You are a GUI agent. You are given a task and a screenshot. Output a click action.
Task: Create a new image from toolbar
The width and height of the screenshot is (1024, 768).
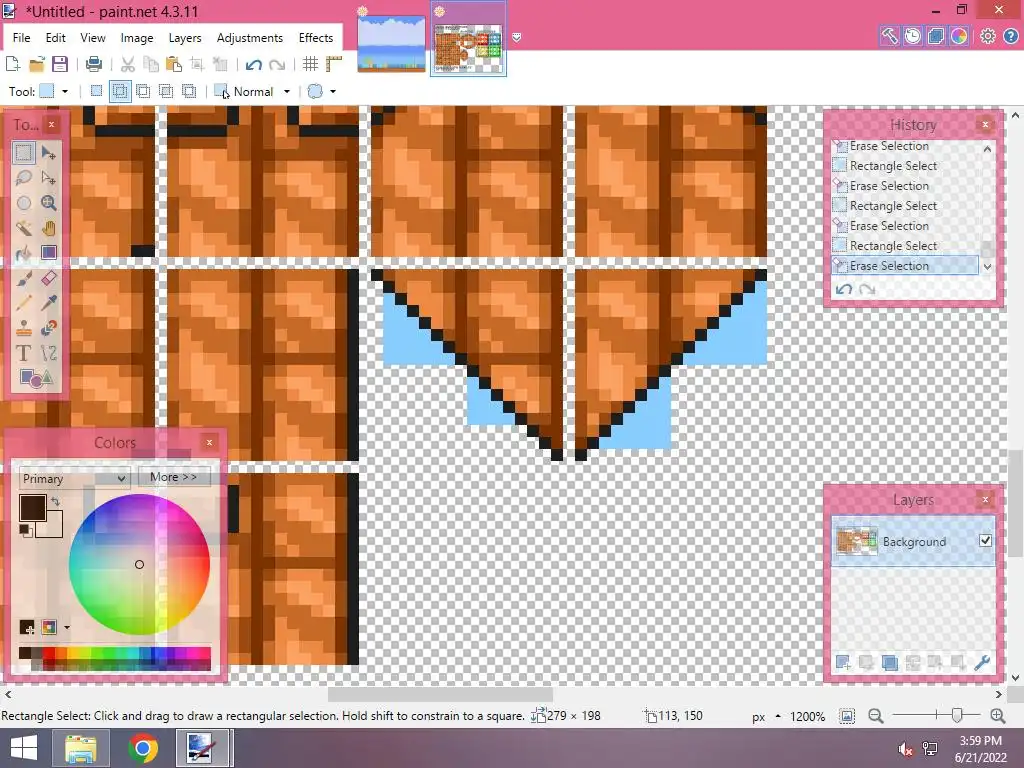click(12, 64)
